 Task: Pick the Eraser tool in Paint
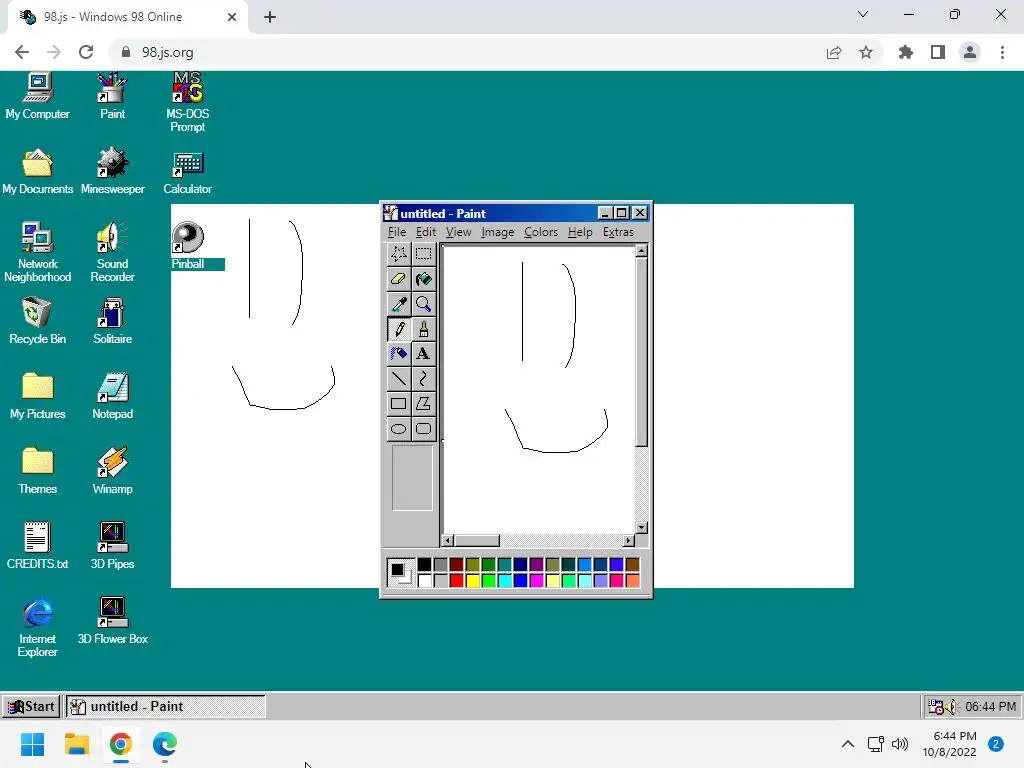(x=398, y=279)
